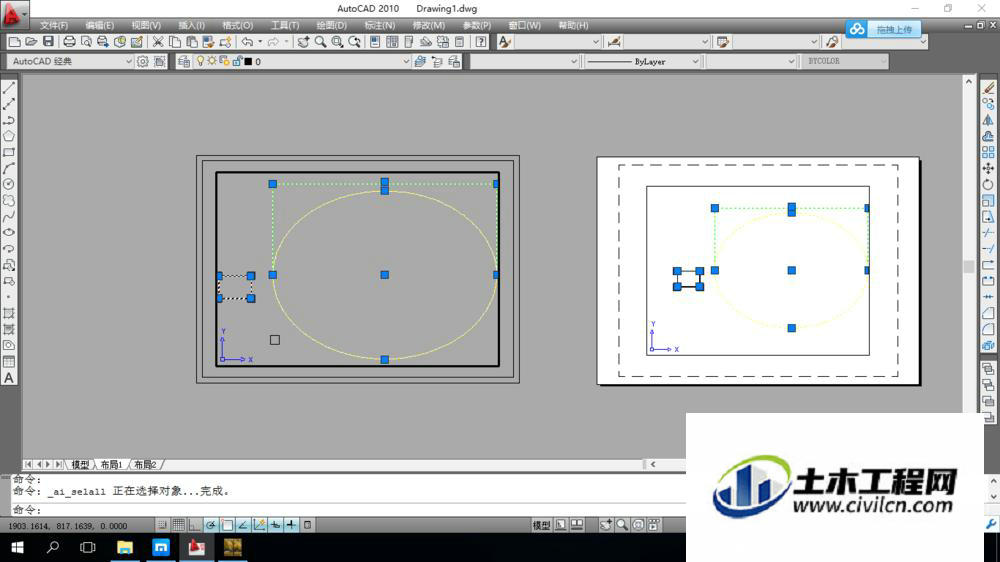This screenshot has width=1000, height=562.
Task: Select the Polygon draw tool
Action: pos(9,136)
